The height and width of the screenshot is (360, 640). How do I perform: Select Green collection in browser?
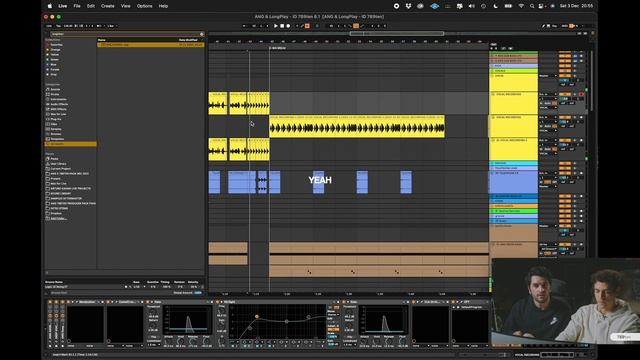(54, 60)
